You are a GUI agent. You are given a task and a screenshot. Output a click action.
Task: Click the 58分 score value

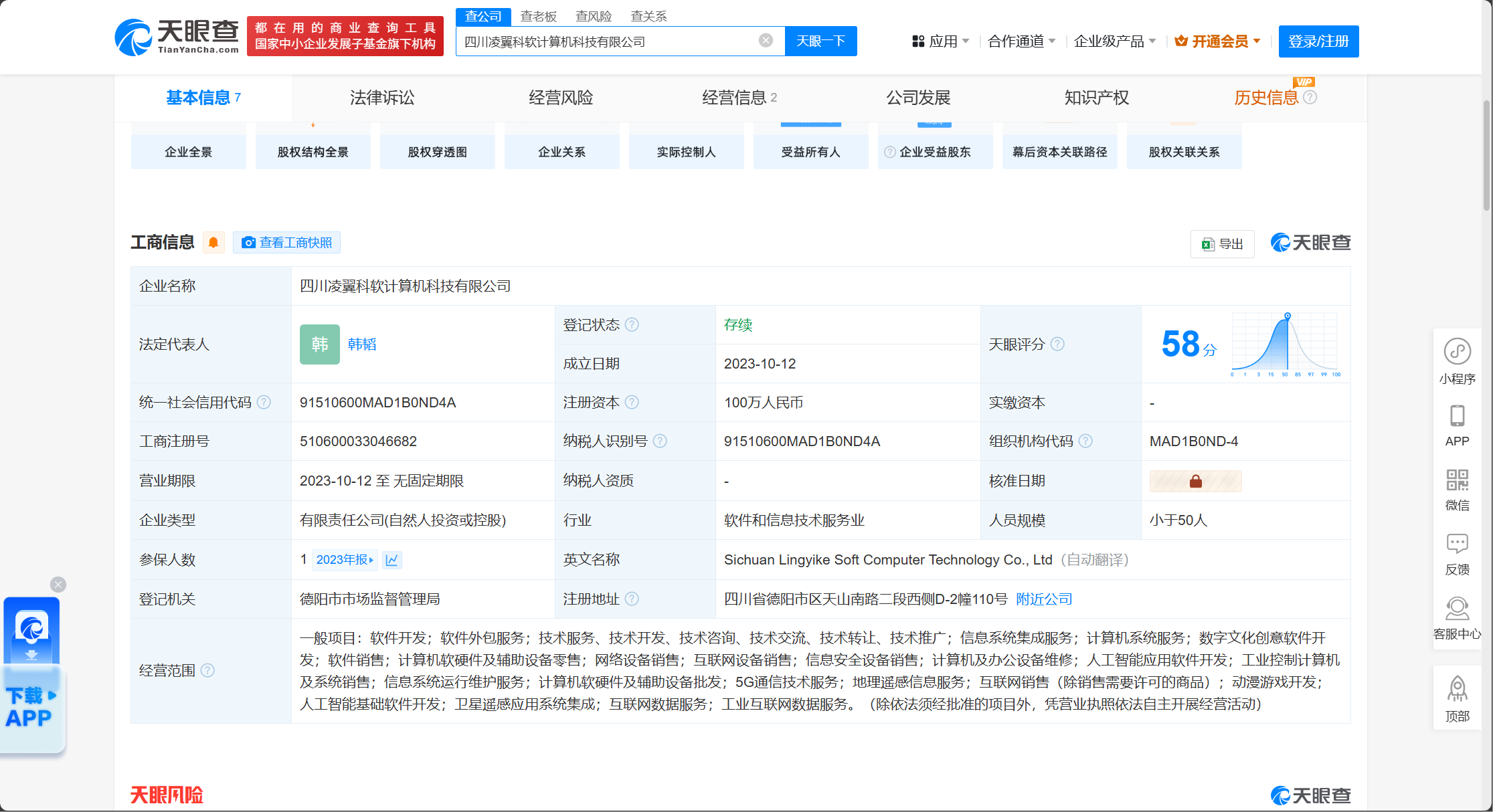(1189, 344)
